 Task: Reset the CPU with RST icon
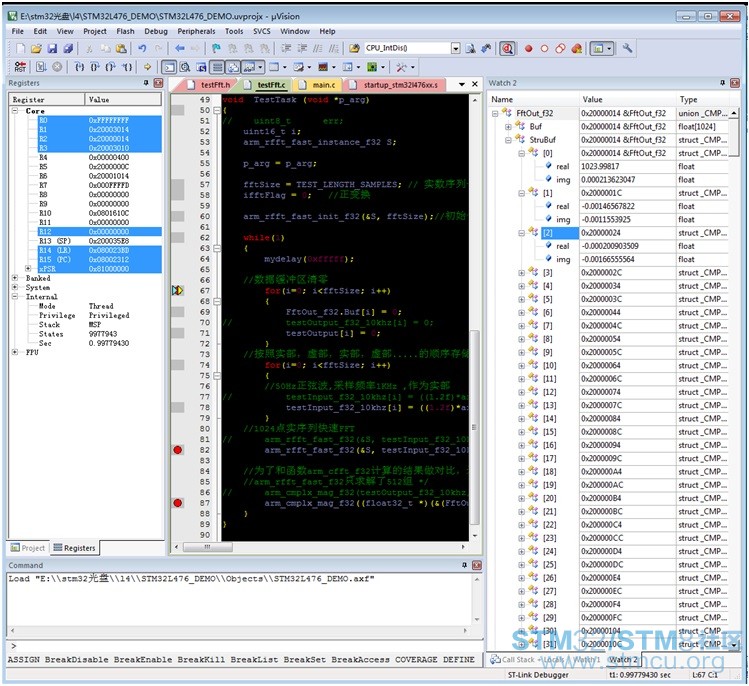coord(20,67)
